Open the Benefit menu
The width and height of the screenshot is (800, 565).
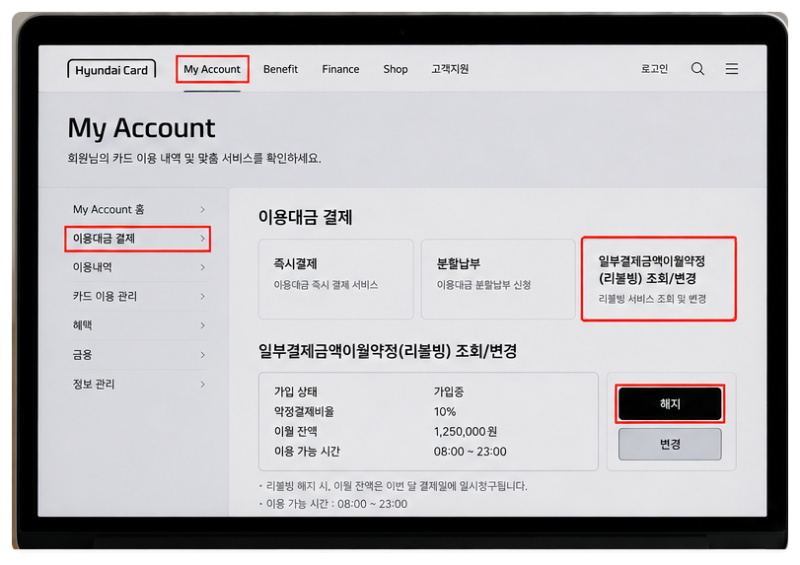pos(280,69)
